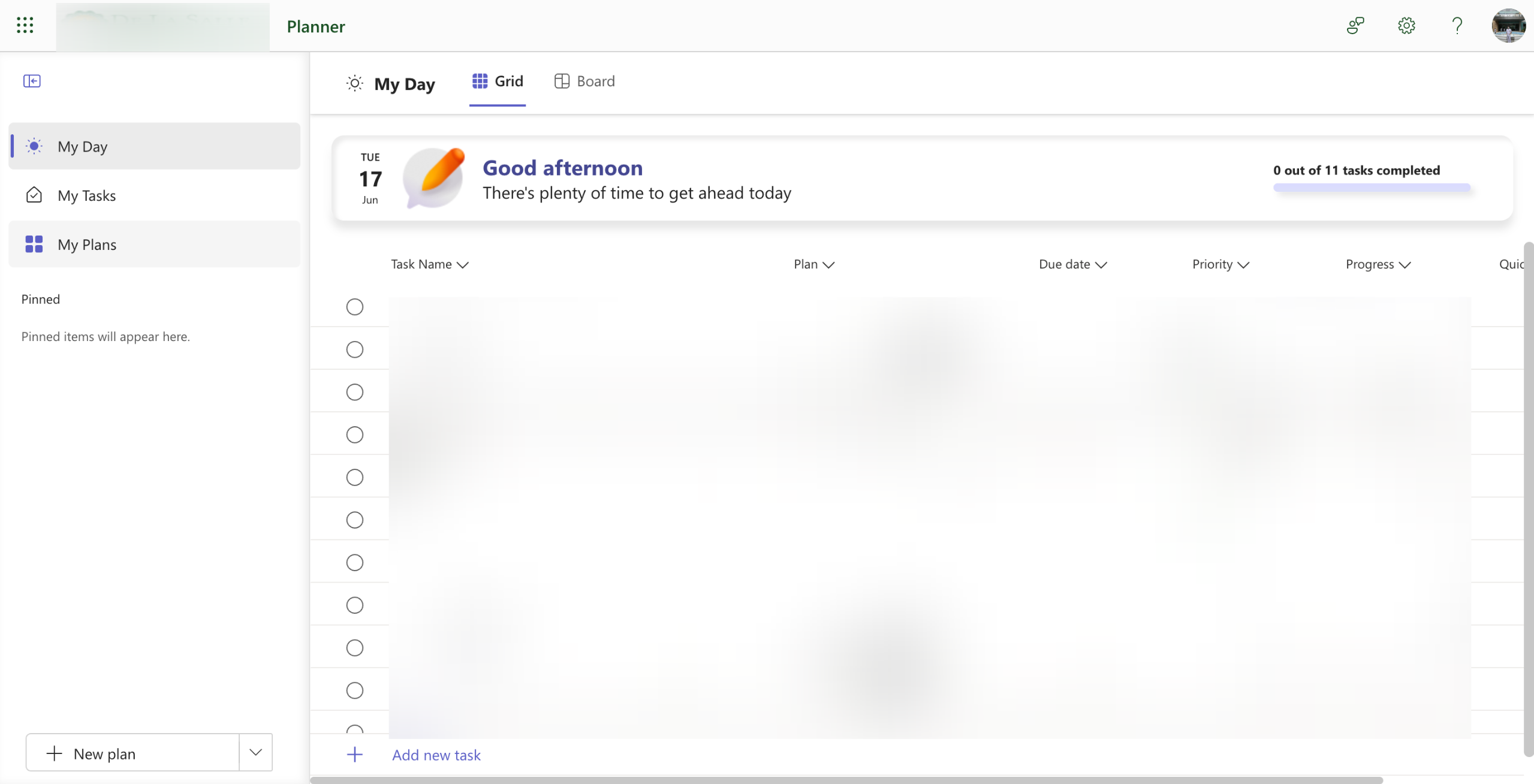Open the account profile picture
Image resolution: width=1534 pixels, height=784 pixels.
coord(1508,25)
